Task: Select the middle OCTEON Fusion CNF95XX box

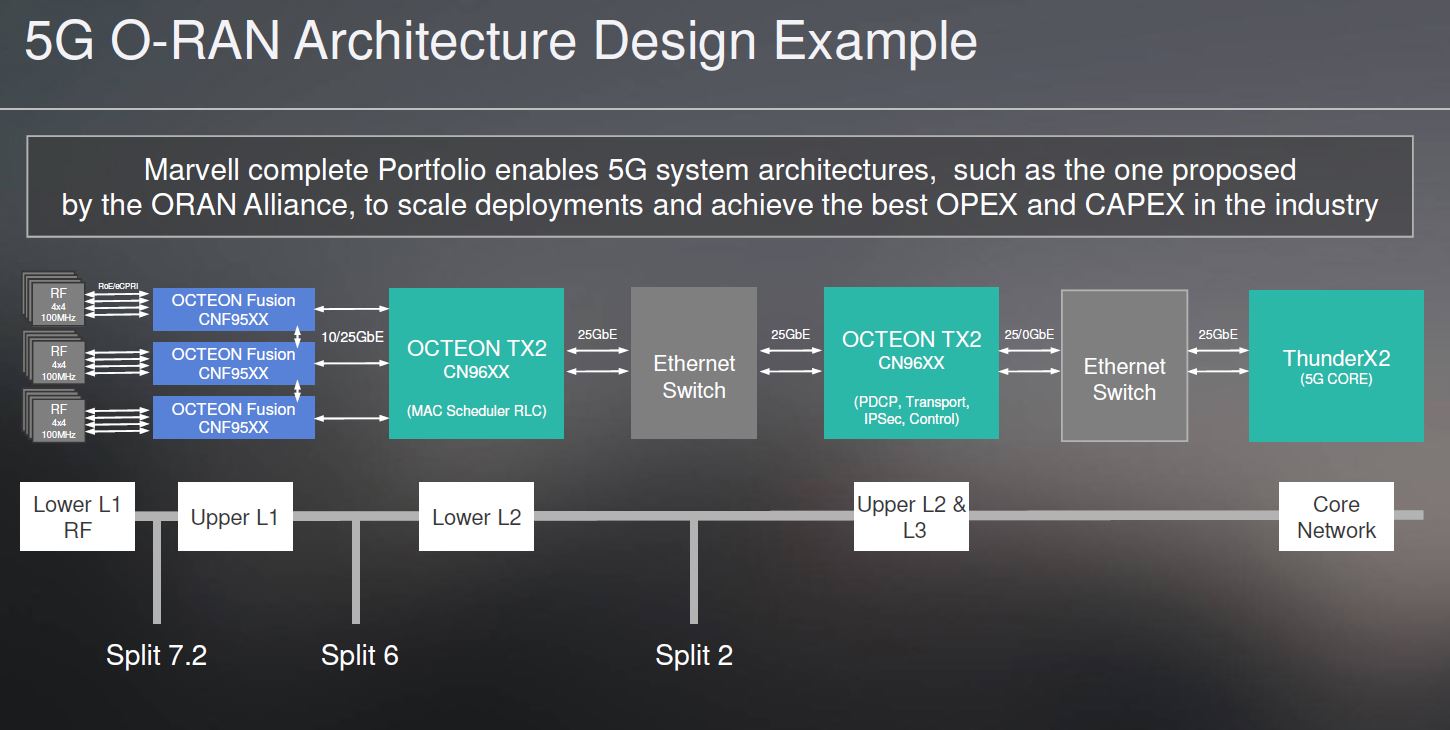Action: coord(233,363)
